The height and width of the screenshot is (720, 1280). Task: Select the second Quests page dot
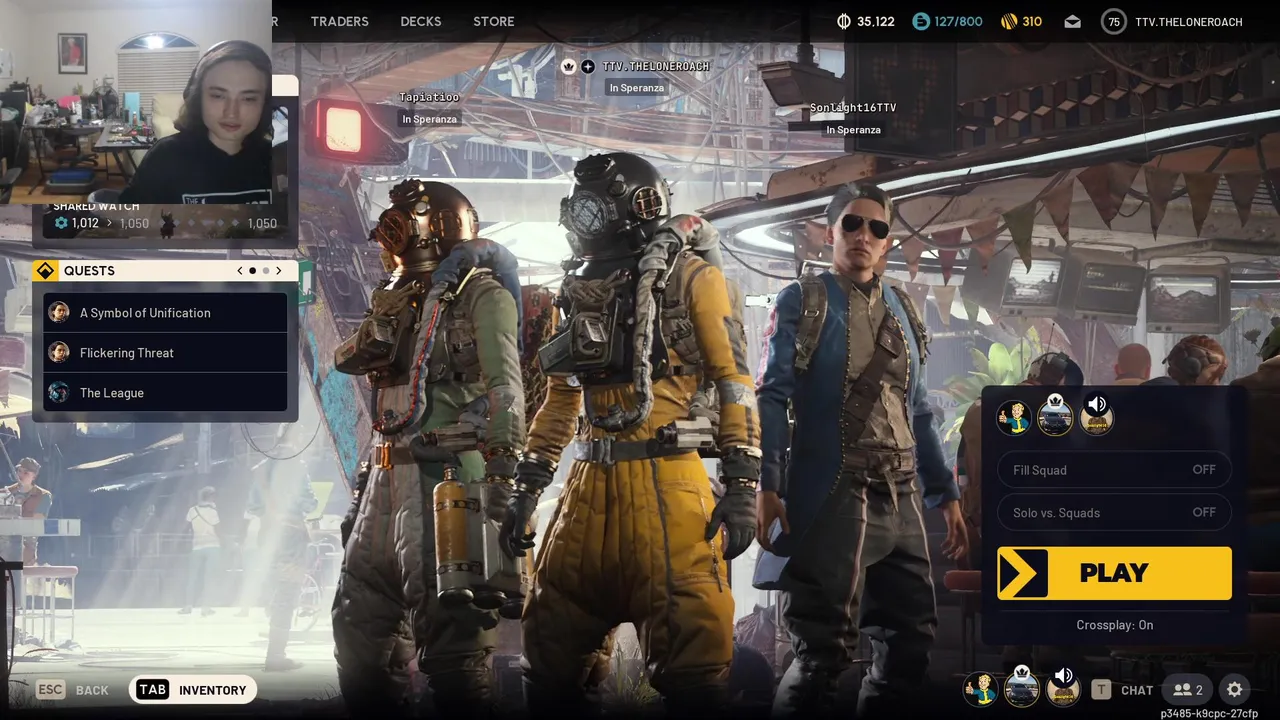click(266, 271)
